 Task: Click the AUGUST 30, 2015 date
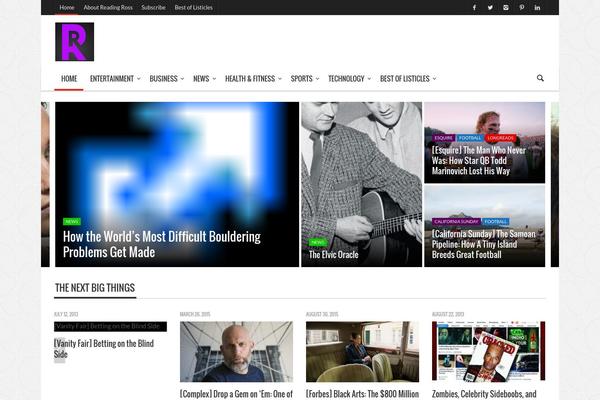tap(322, 314)
